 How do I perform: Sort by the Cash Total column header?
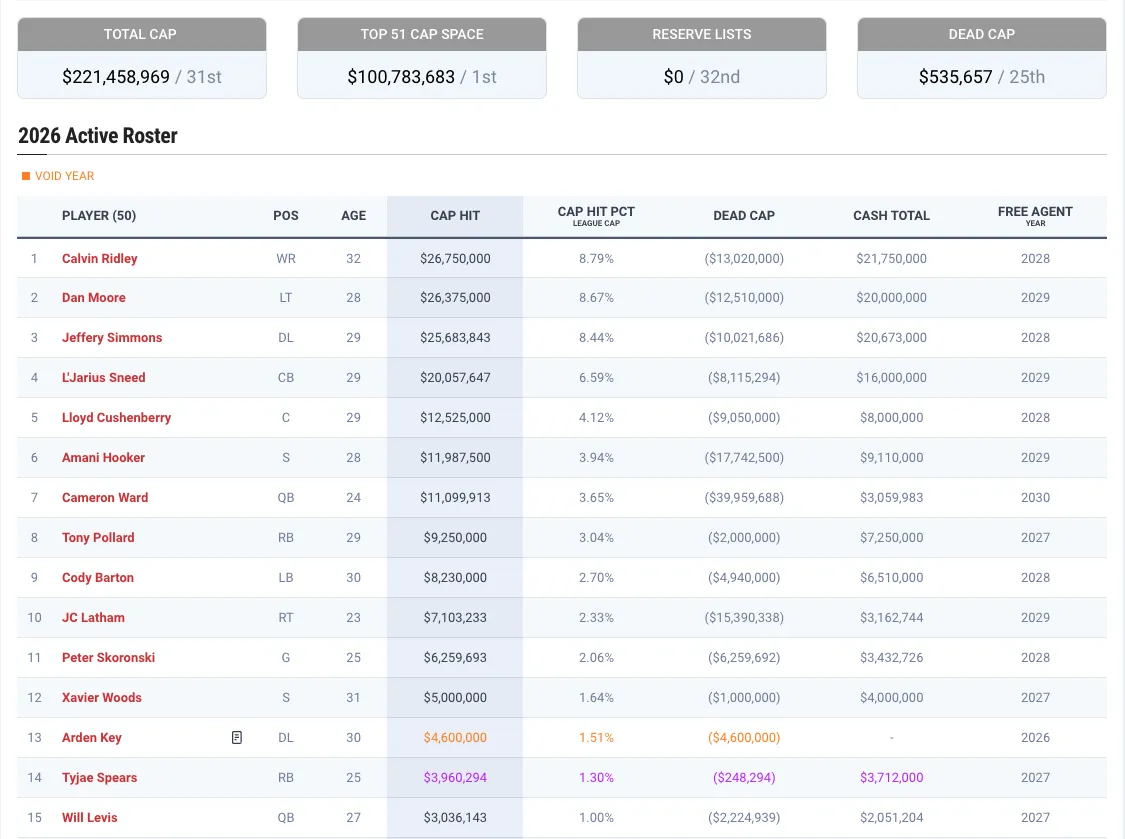891,216
